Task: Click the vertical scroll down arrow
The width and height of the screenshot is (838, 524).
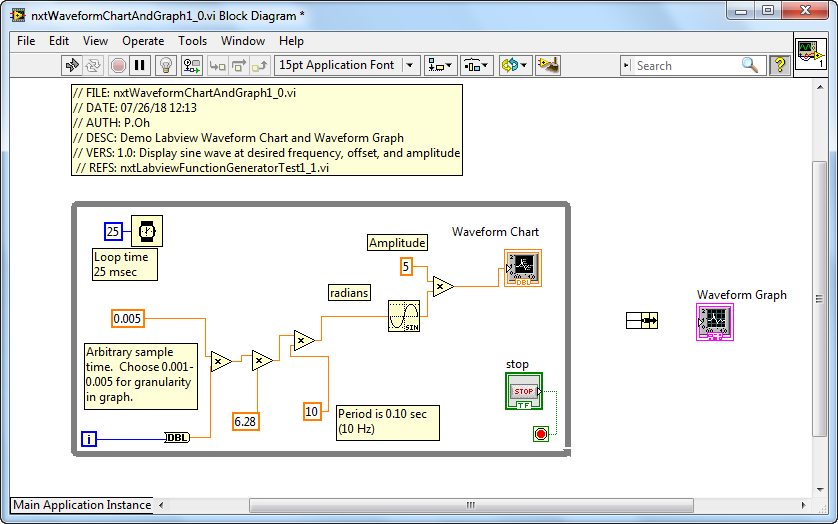Action: (x=820, y=490)
